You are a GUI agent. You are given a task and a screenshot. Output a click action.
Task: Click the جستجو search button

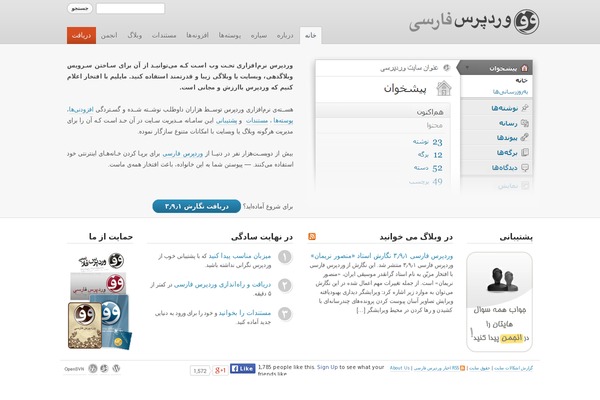coord(80,8)
